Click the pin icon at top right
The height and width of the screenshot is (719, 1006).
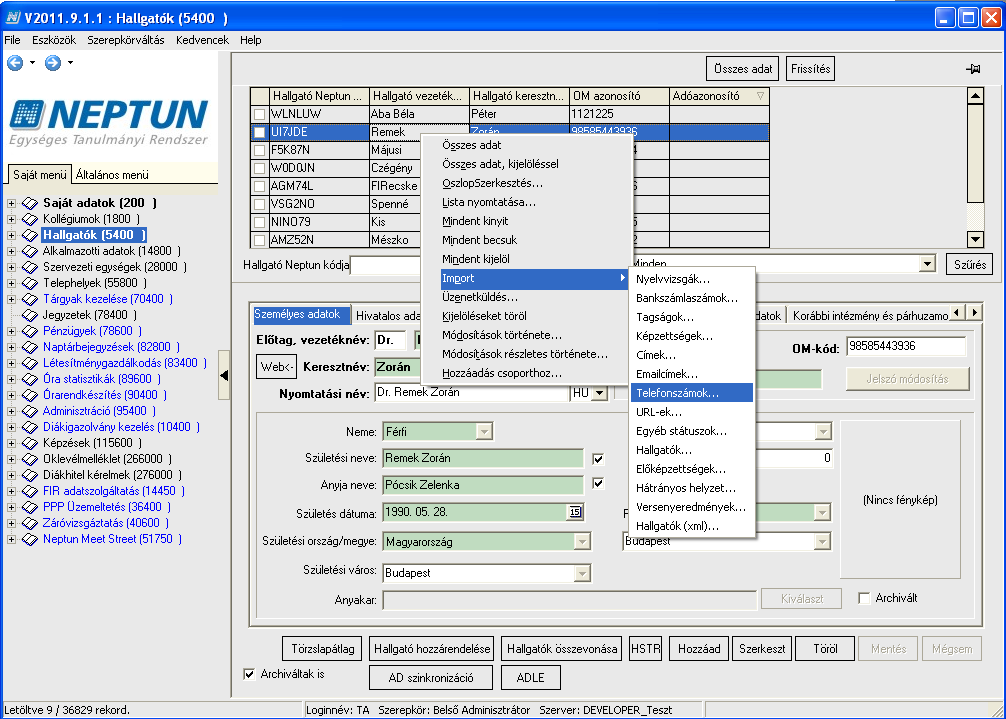click(x=973, y=69)
